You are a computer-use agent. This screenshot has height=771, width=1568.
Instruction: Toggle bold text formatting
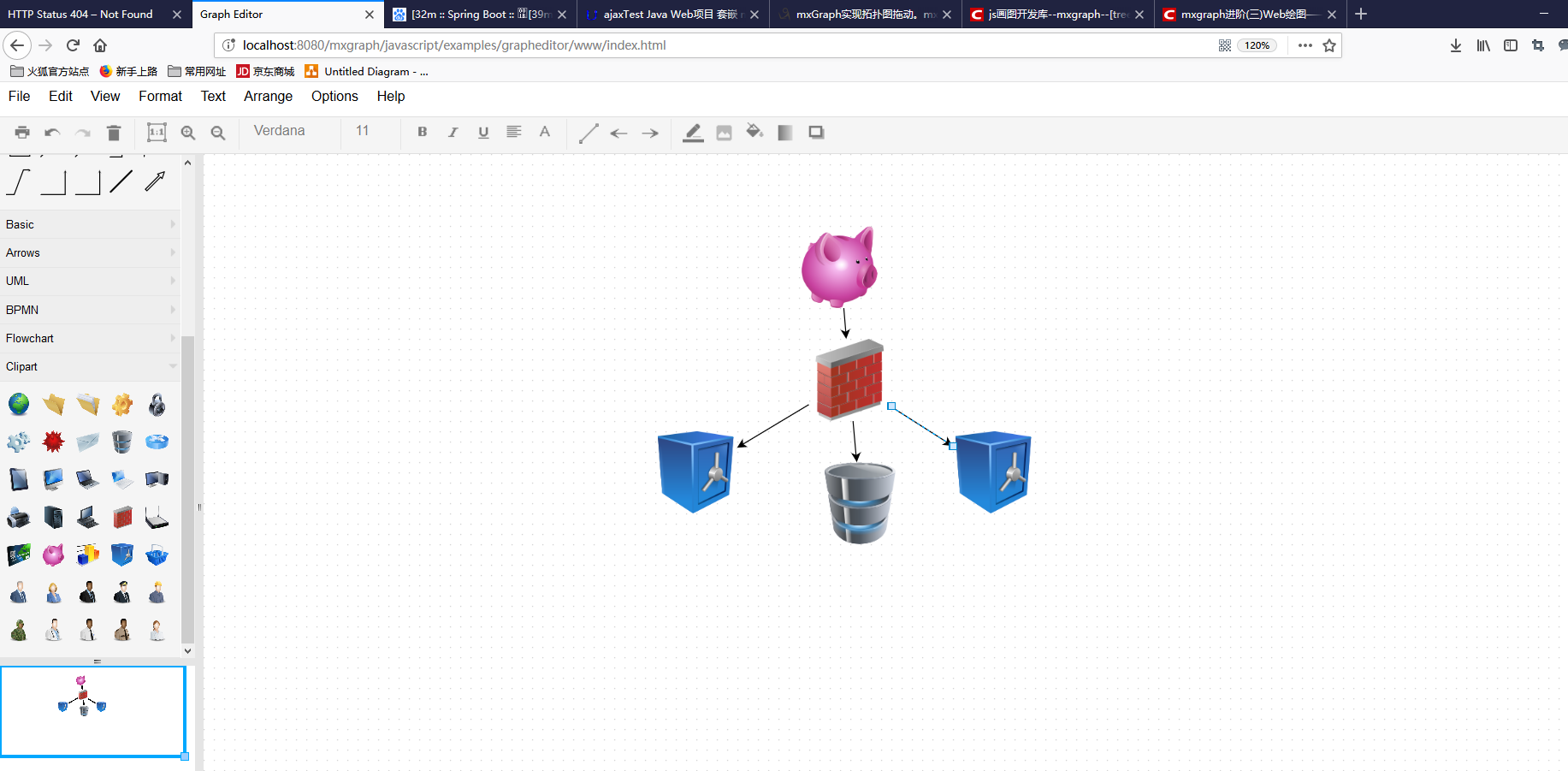pos(422,132)
